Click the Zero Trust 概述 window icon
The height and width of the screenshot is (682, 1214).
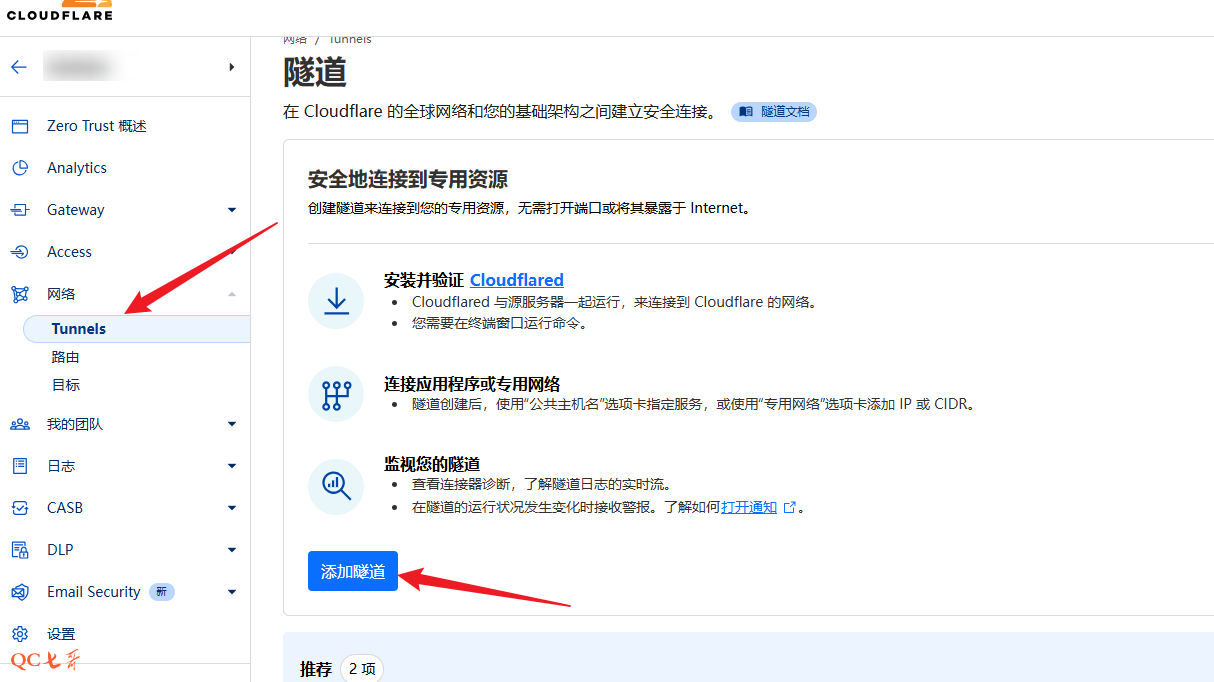pyautogui.click(x=20, y=126)
